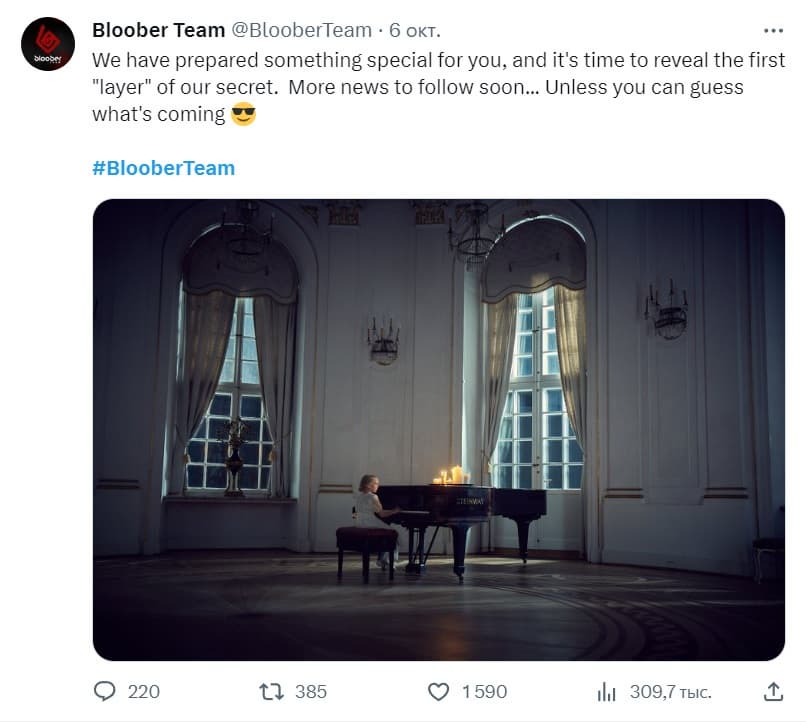
Task: Click the retweet arrows icon
Action: click(x=271, y=691)
